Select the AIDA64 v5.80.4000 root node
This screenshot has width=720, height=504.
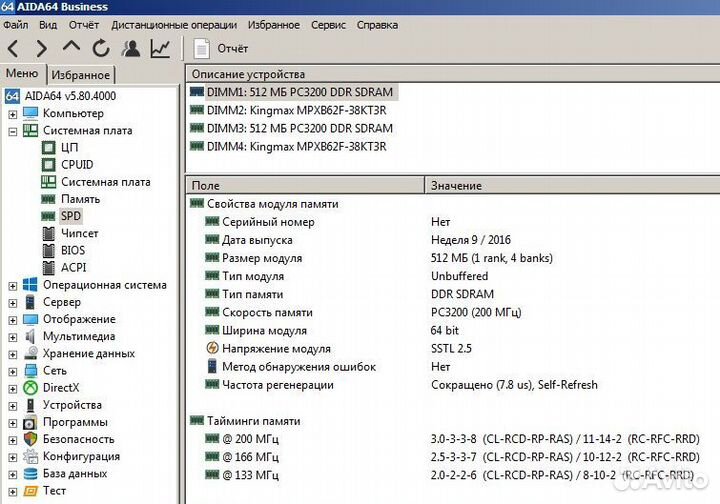tap(70, 96)
